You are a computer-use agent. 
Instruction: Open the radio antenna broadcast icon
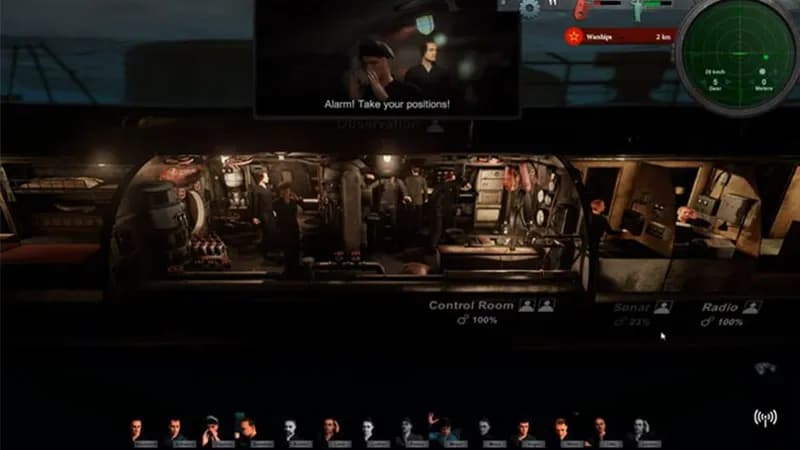click(765, 418)
